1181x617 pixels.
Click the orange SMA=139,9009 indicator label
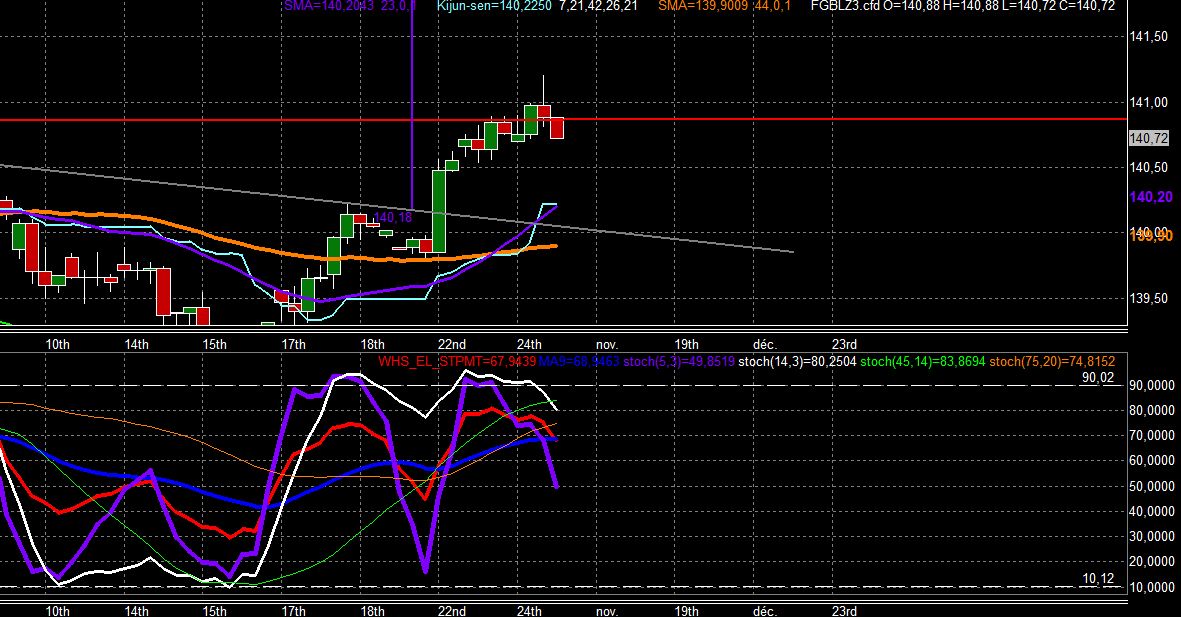pyautogui.click(x=725, y=6)
